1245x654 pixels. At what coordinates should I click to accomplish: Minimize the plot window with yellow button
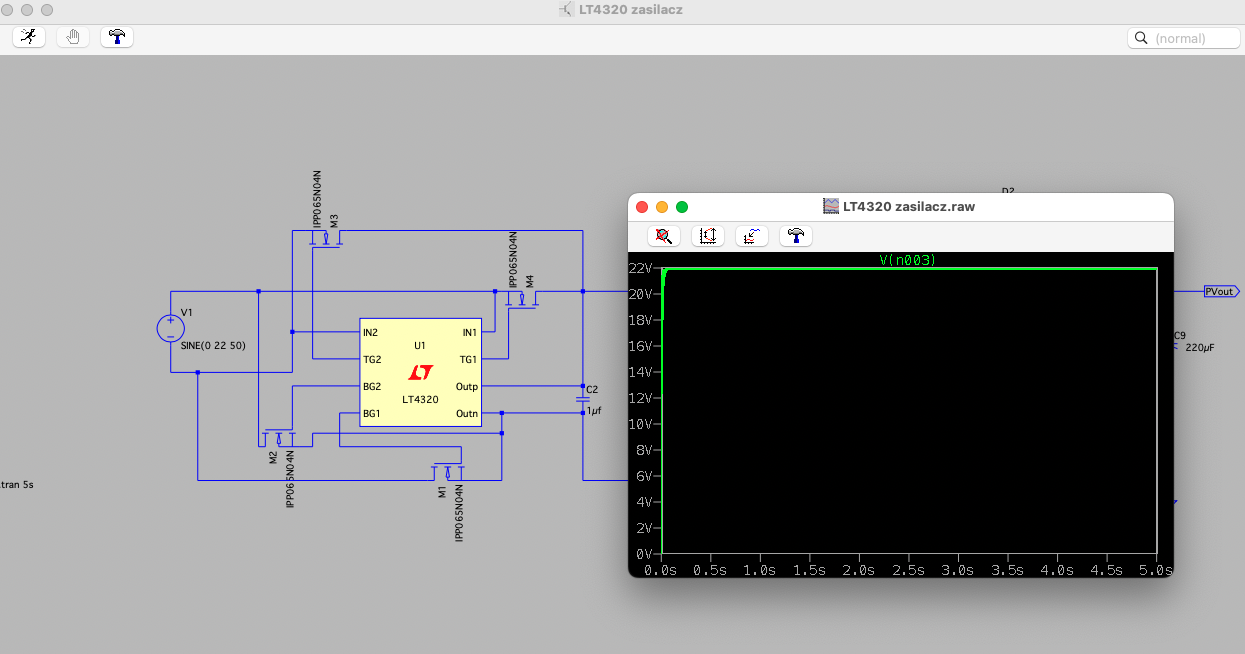662,207
